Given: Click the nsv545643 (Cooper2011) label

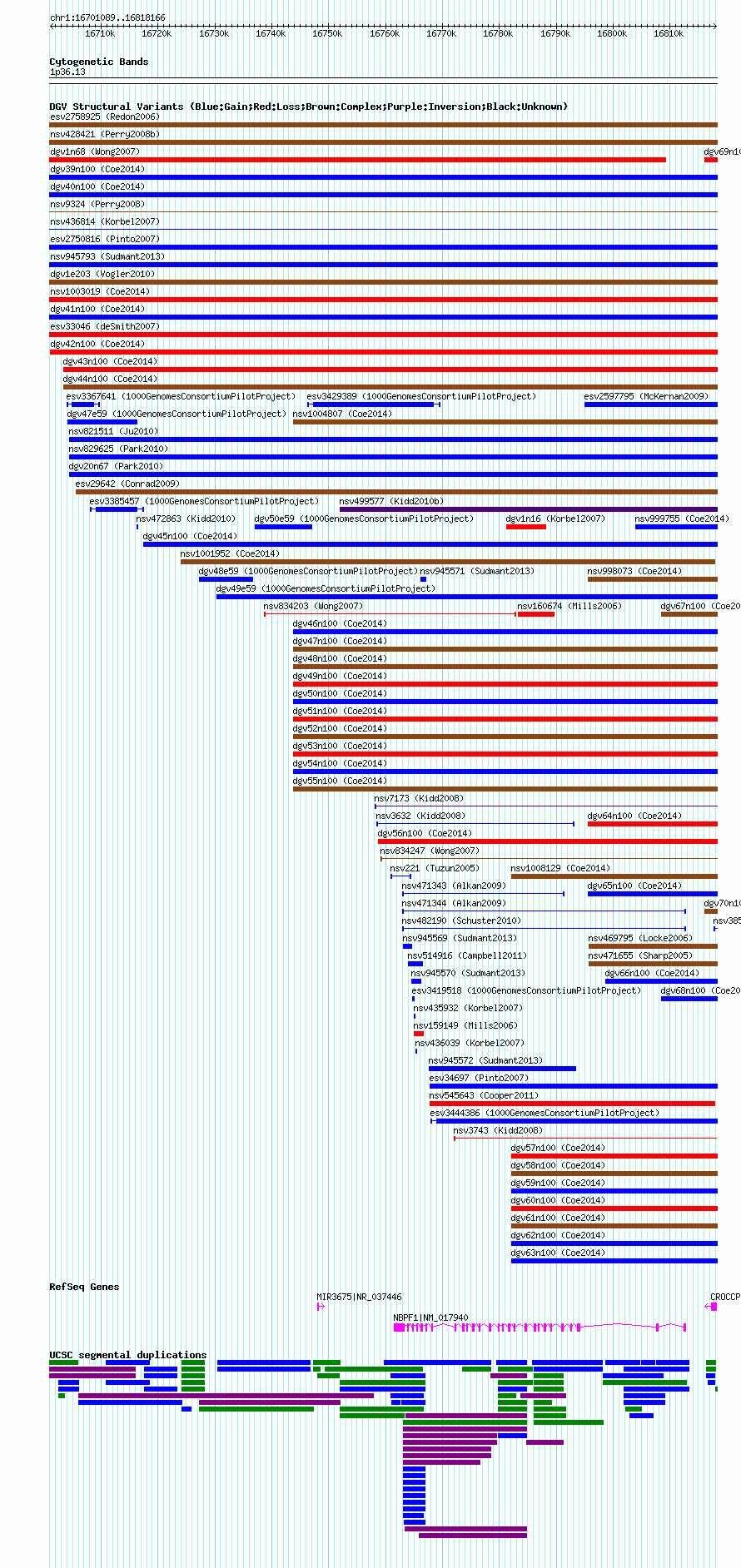Looking at the screenshot, I should click(x=484, y=1095).
